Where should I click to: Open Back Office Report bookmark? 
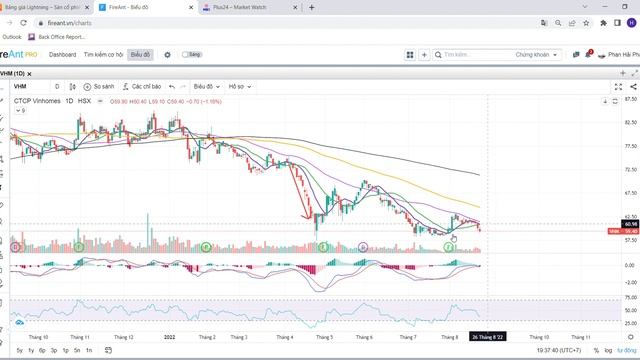pyautogui.click(x=57, y=37)
